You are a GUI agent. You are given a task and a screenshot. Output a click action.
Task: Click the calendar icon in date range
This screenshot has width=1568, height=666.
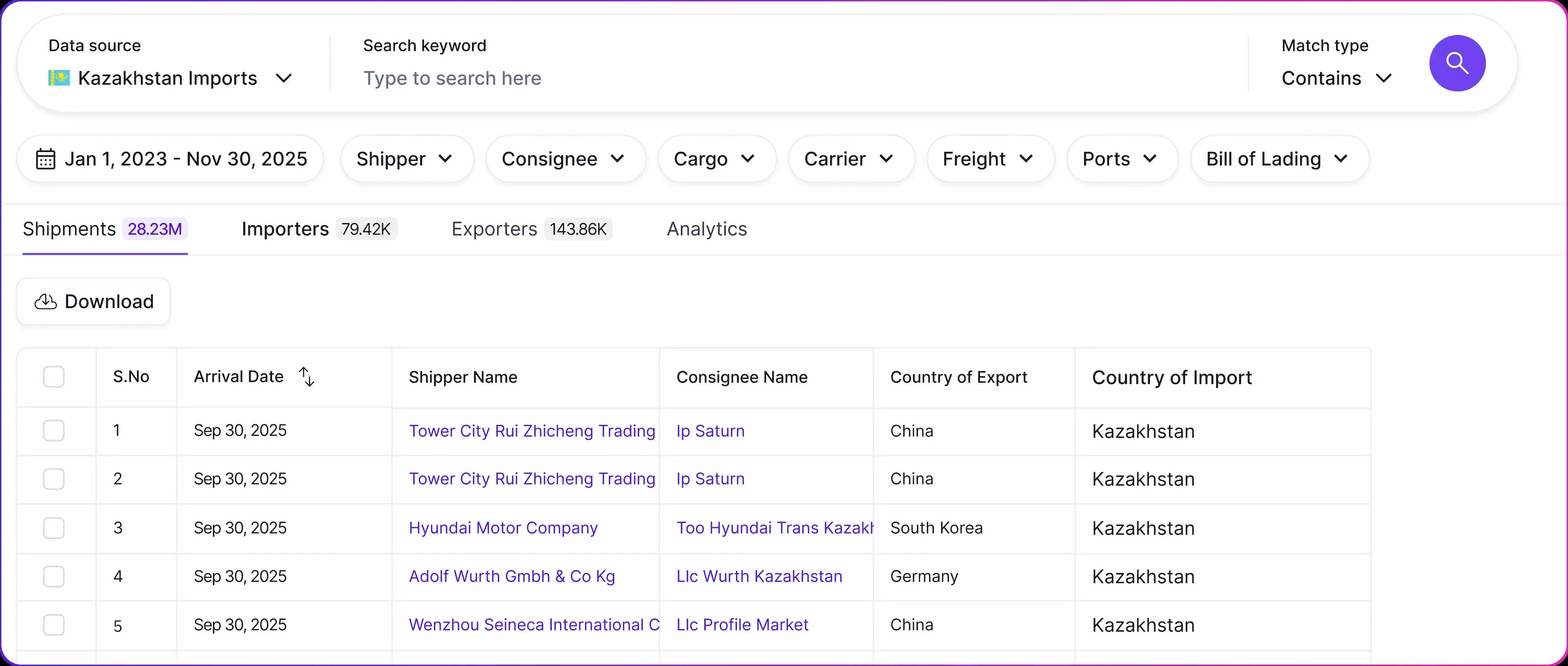pyautogui.click(x=46, y=159)
